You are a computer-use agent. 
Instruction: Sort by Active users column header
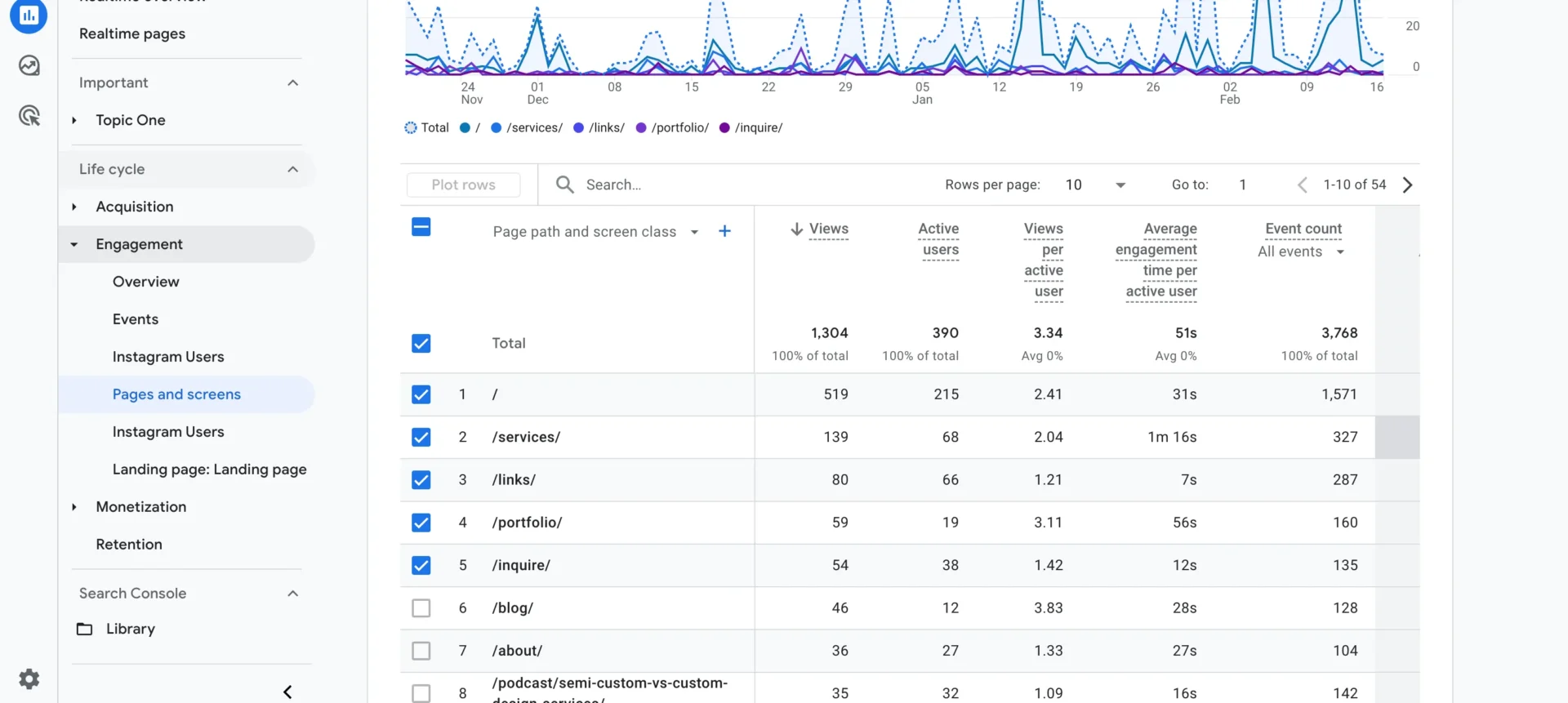point(939,239)
